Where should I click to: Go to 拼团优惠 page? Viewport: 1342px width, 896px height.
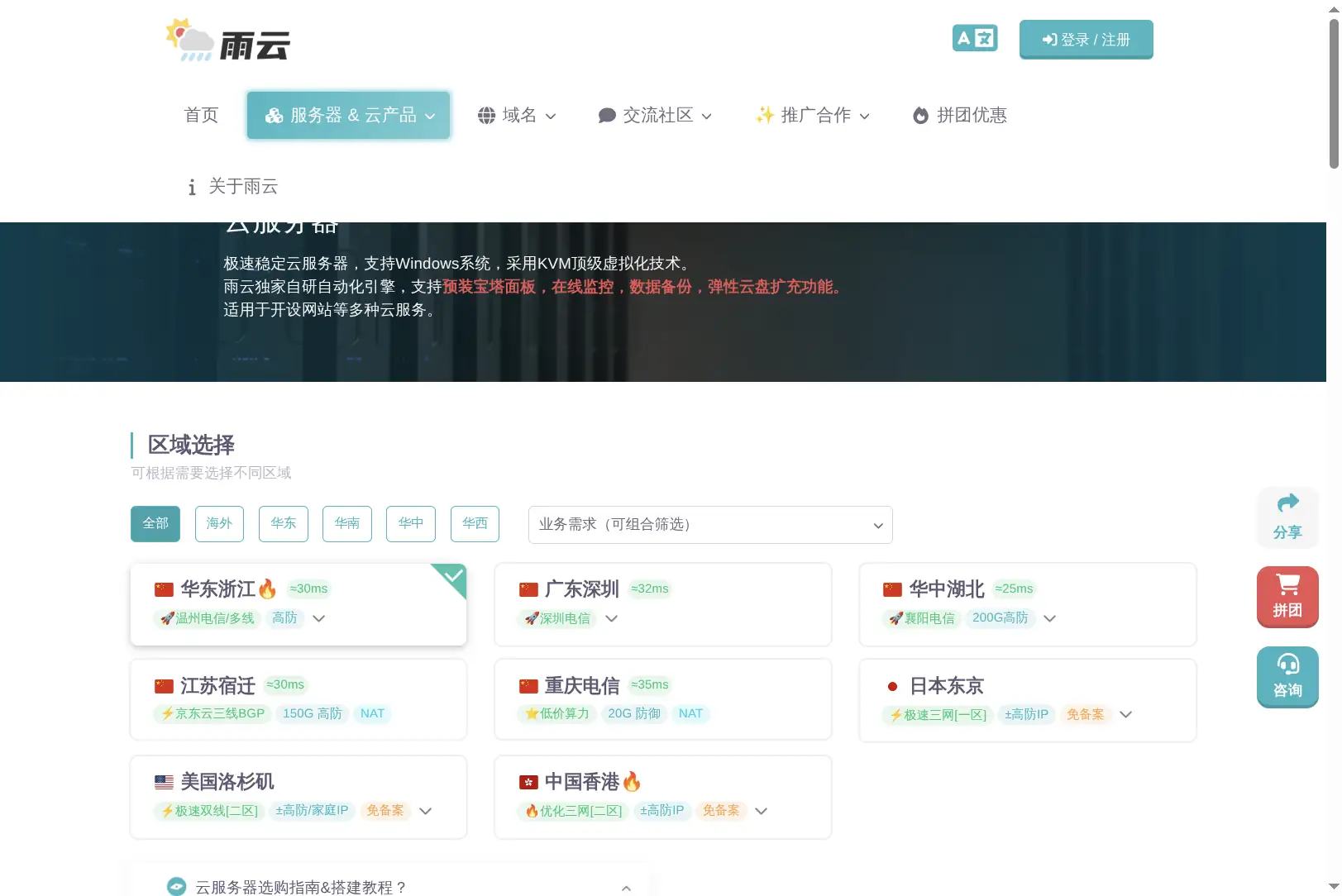[x=959, y=115]
